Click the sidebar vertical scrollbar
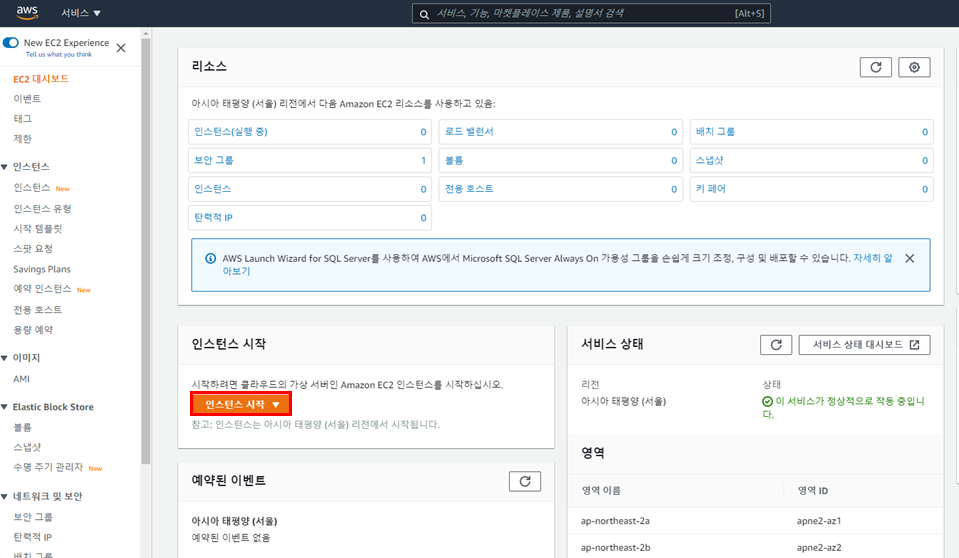Image resolution: width=959 pixels, height=558 pixels. pyautogui.click(x=146, y=251)
